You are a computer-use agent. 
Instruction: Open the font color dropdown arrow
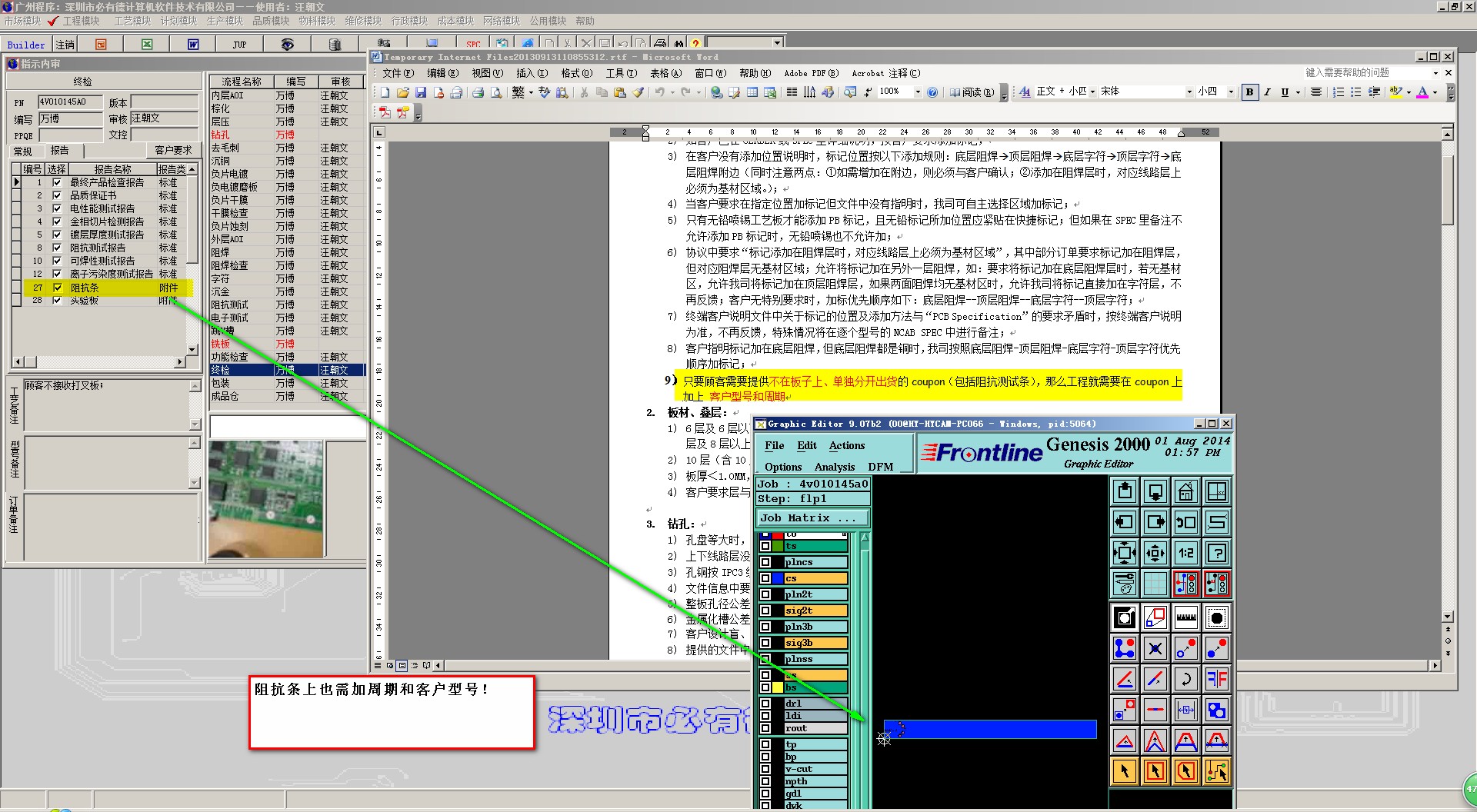[1435, 92]
